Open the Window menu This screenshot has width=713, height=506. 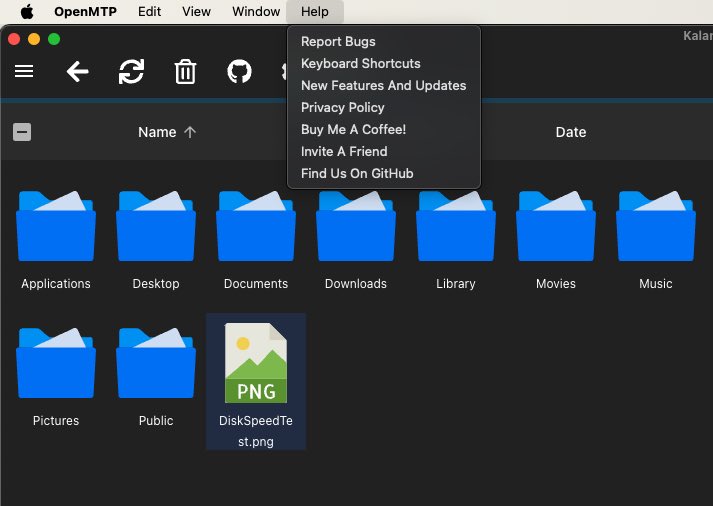click(256, 11)
